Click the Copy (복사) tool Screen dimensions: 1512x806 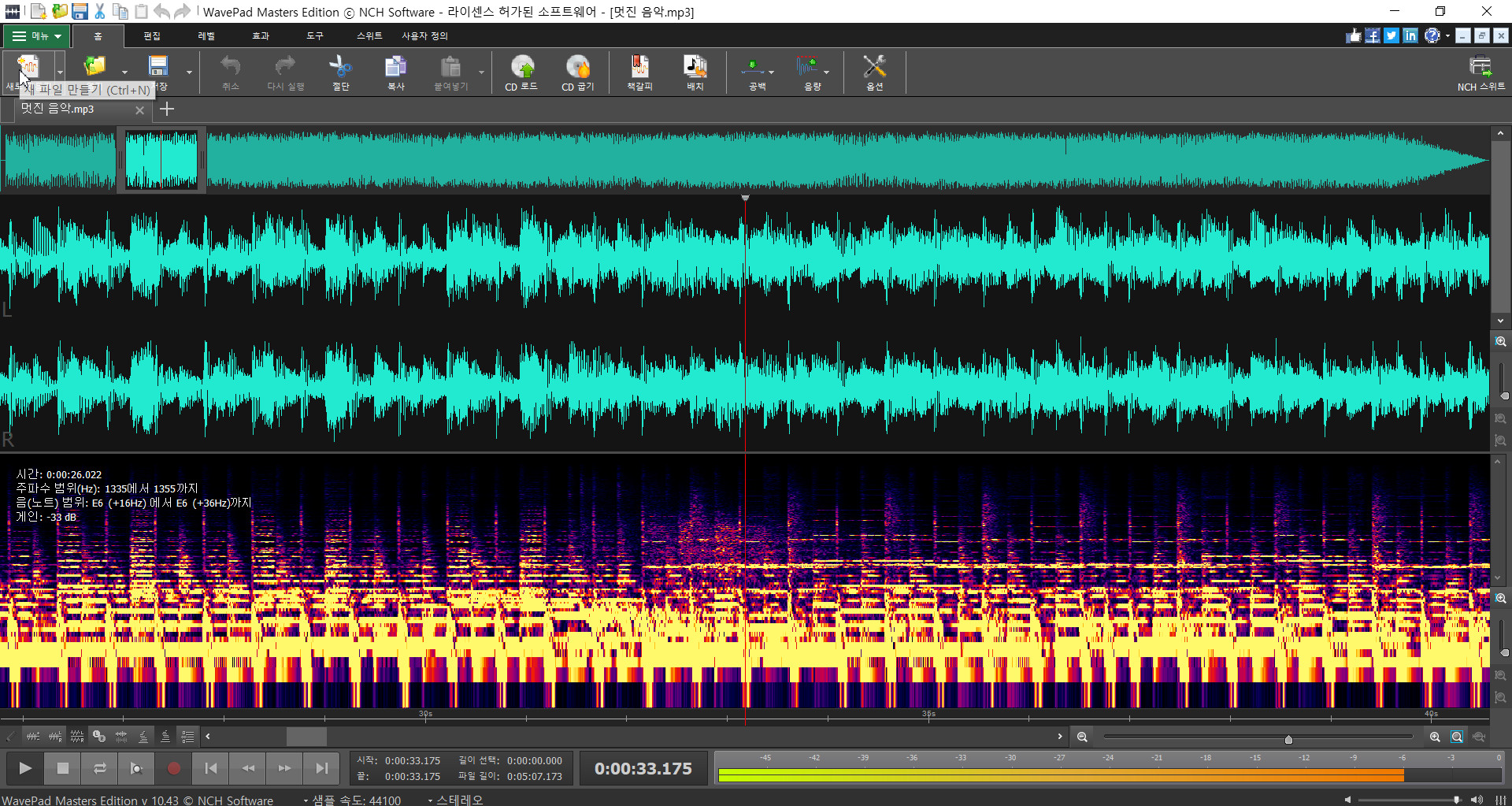395,72
